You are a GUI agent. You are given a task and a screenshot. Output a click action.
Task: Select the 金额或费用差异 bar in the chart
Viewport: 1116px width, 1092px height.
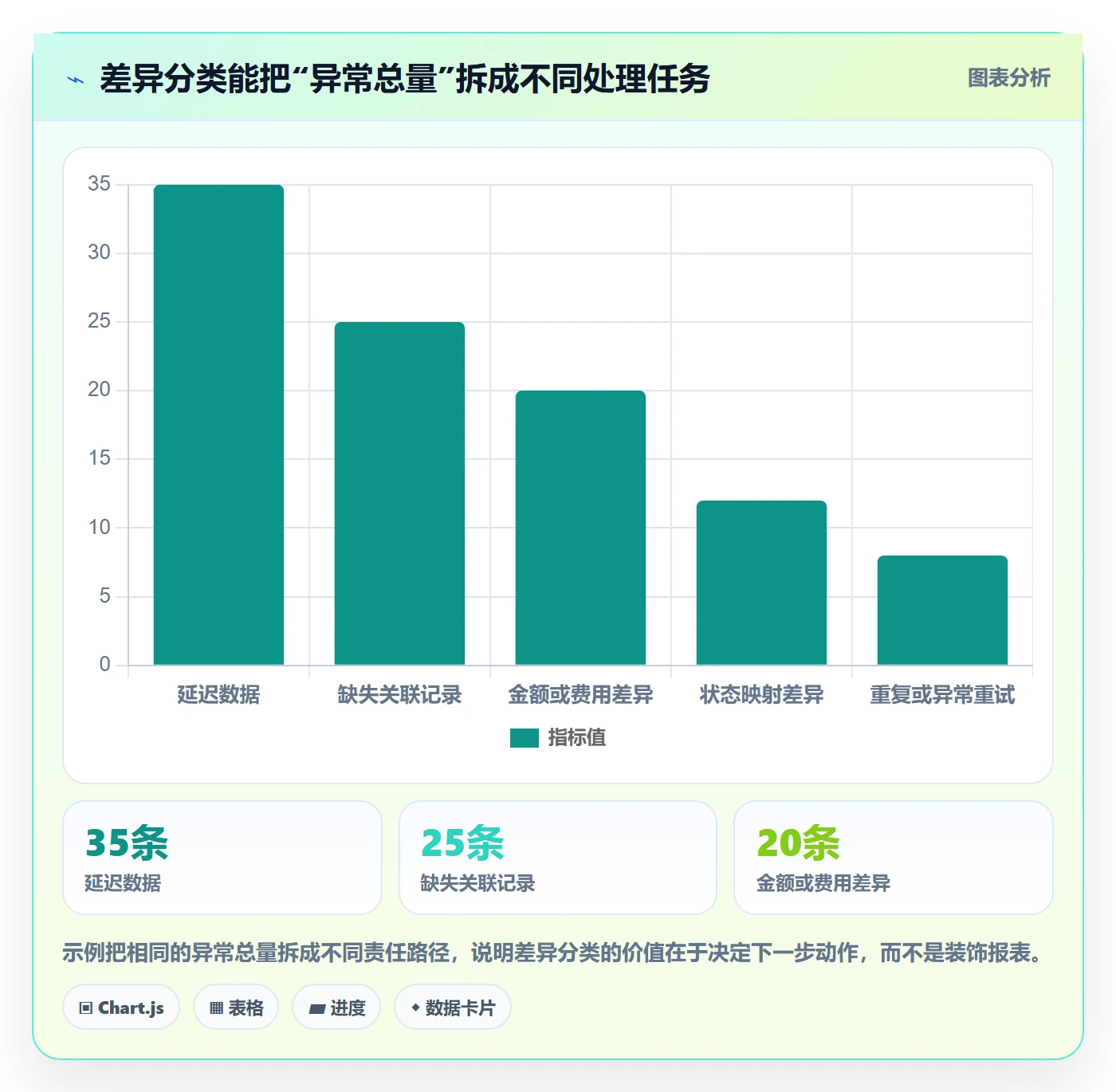point(580,528)
